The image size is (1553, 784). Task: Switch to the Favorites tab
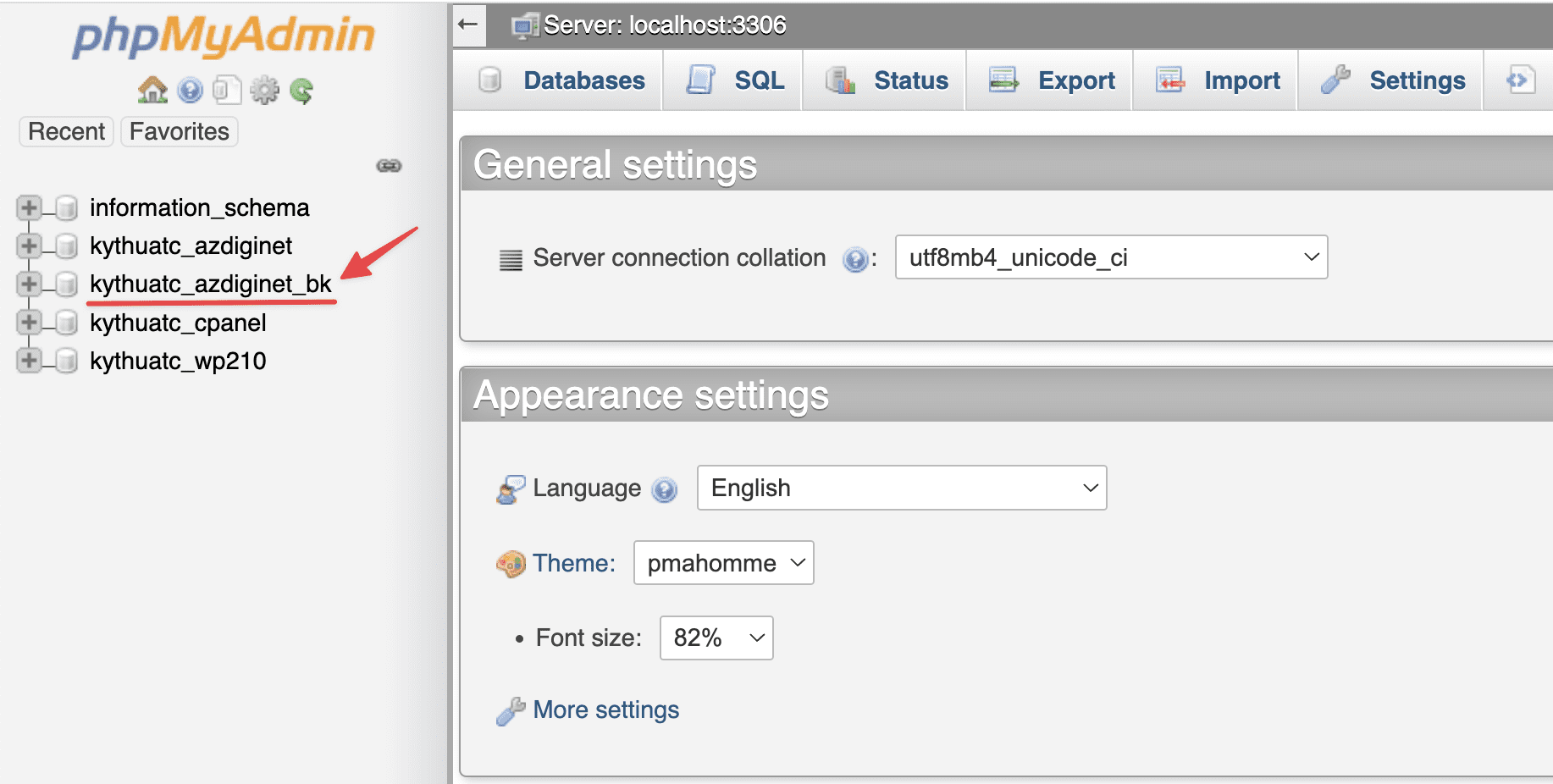(x=179, y=131)
